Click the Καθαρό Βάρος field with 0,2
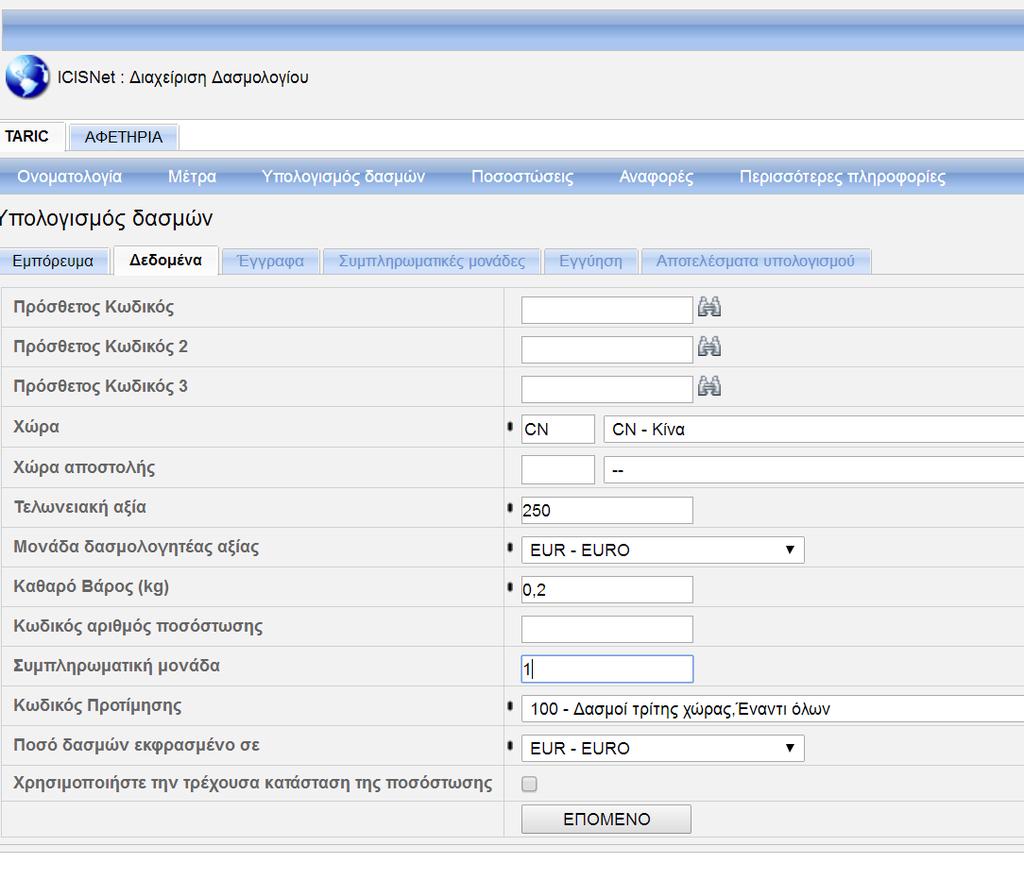The height and width of the screenshot is (880, 1024). [x=607, y=589]
